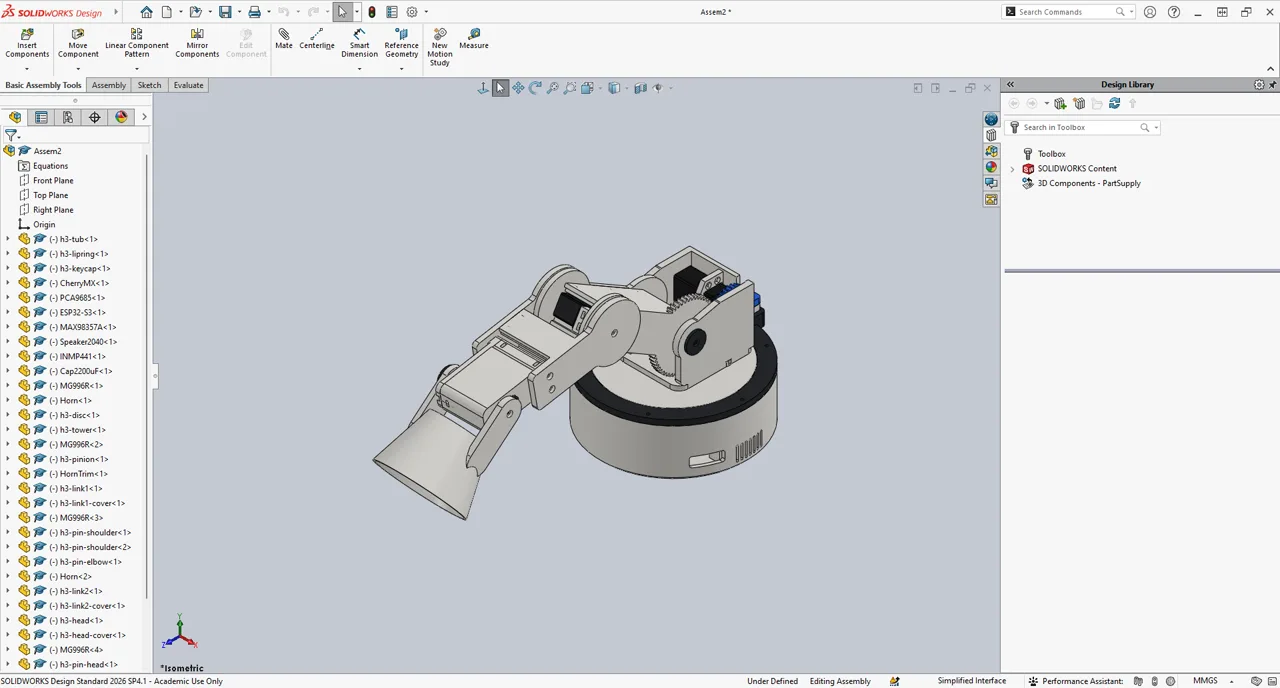
Task: Click the Mate tool
Action: pyautogui.click(x=284, y=39)
